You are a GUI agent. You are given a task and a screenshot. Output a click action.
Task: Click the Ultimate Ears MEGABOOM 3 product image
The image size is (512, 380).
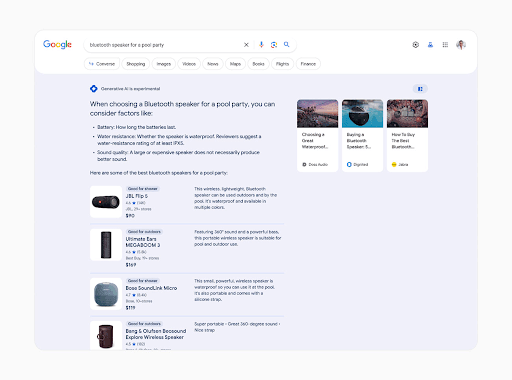[106, 245]
